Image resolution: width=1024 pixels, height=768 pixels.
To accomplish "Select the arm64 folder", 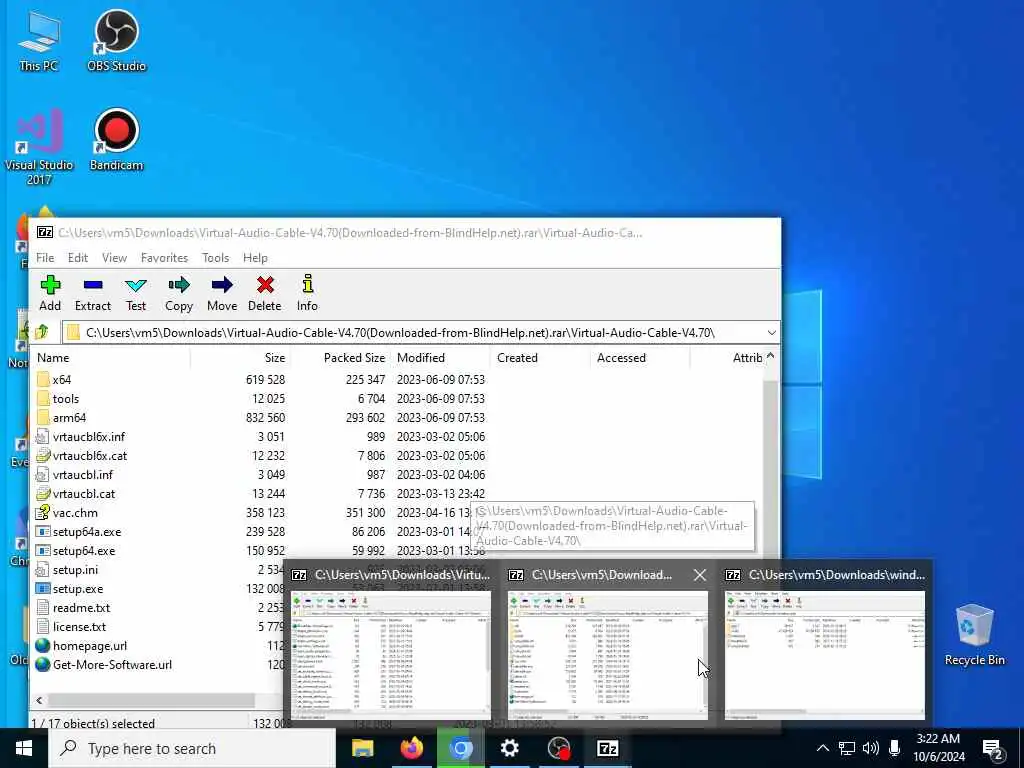I will (x=69, y=417).
